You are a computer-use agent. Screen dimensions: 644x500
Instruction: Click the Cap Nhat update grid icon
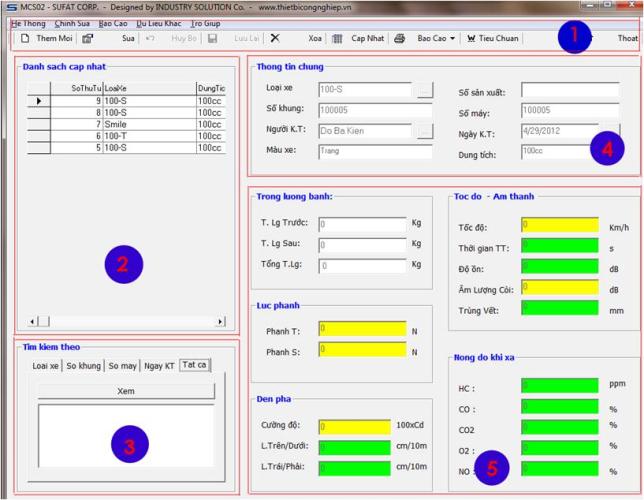tap(337, 39)
